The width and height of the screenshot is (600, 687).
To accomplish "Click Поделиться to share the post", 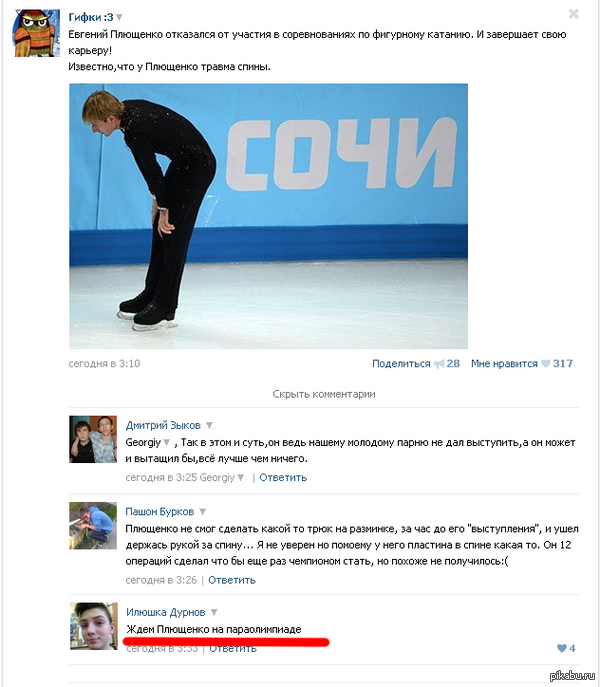I will pyautogui.click(x=401, y=364).
